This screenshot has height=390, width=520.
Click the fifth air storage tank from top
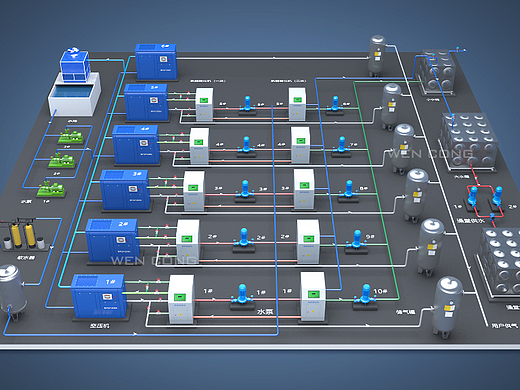coord(430,247)
